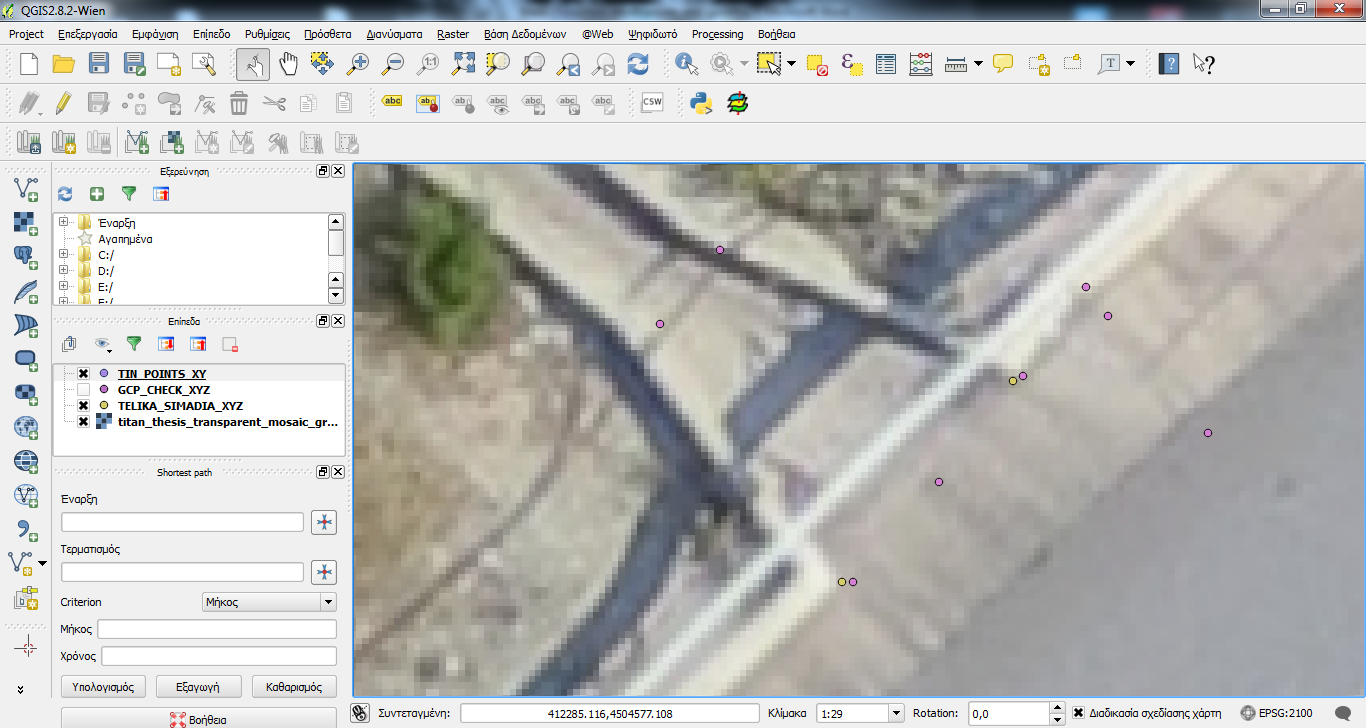Click the filter icon in the Layers panel
The width and height of the screenshot is (1366, 728).
(x=134, y=344)
